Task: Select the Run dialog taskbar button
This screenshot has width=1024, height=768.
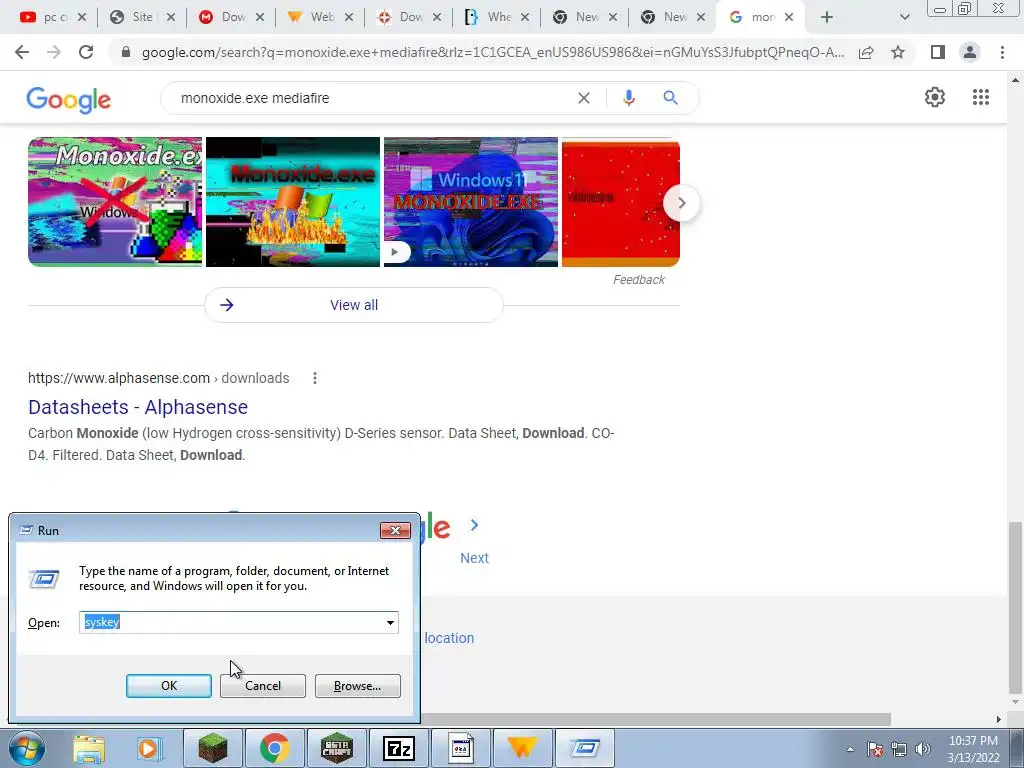Action: [x=584, y=748]
